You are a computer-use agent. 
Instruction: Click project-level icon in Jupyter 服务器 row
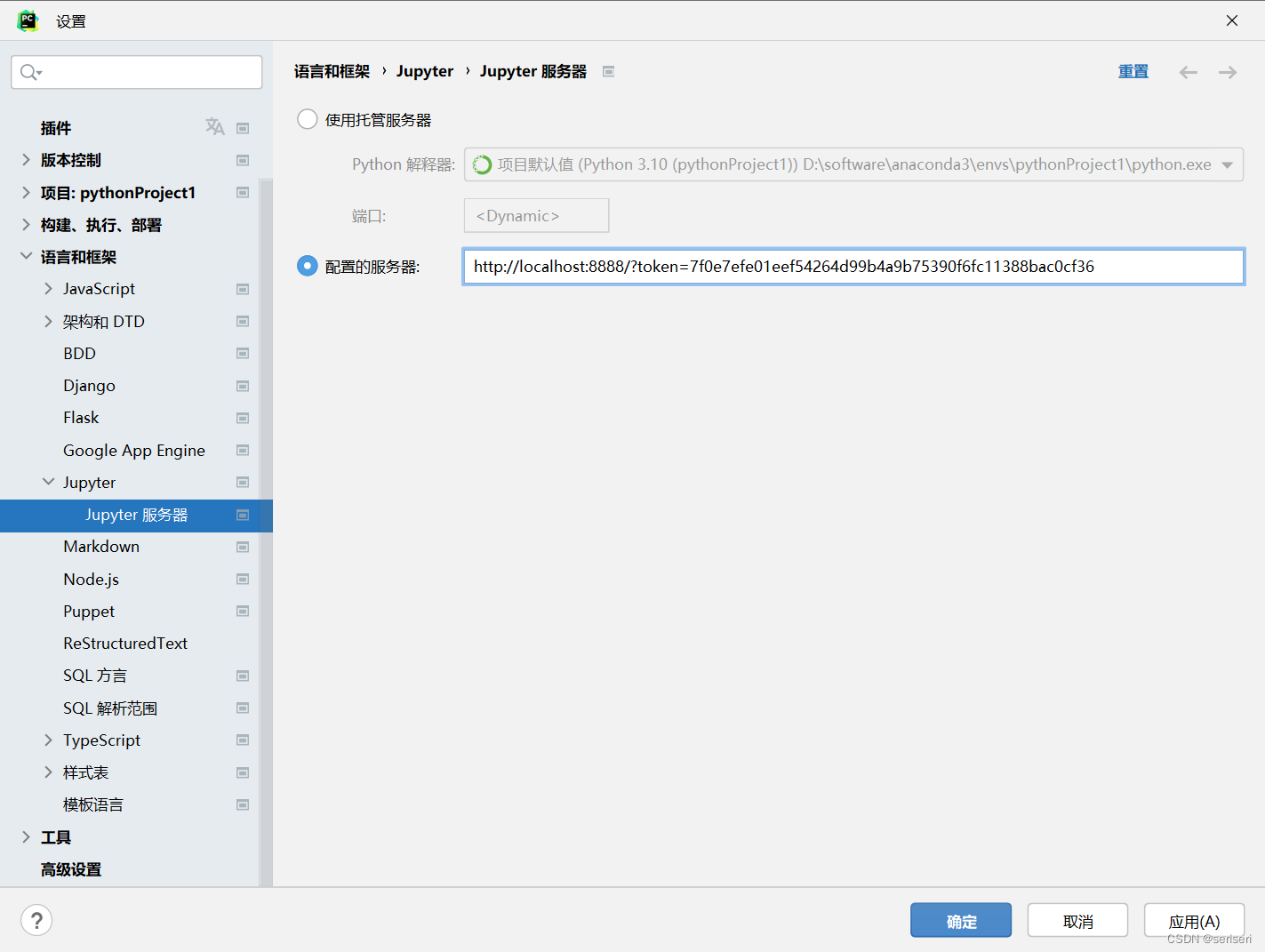[x=243, y=515]
